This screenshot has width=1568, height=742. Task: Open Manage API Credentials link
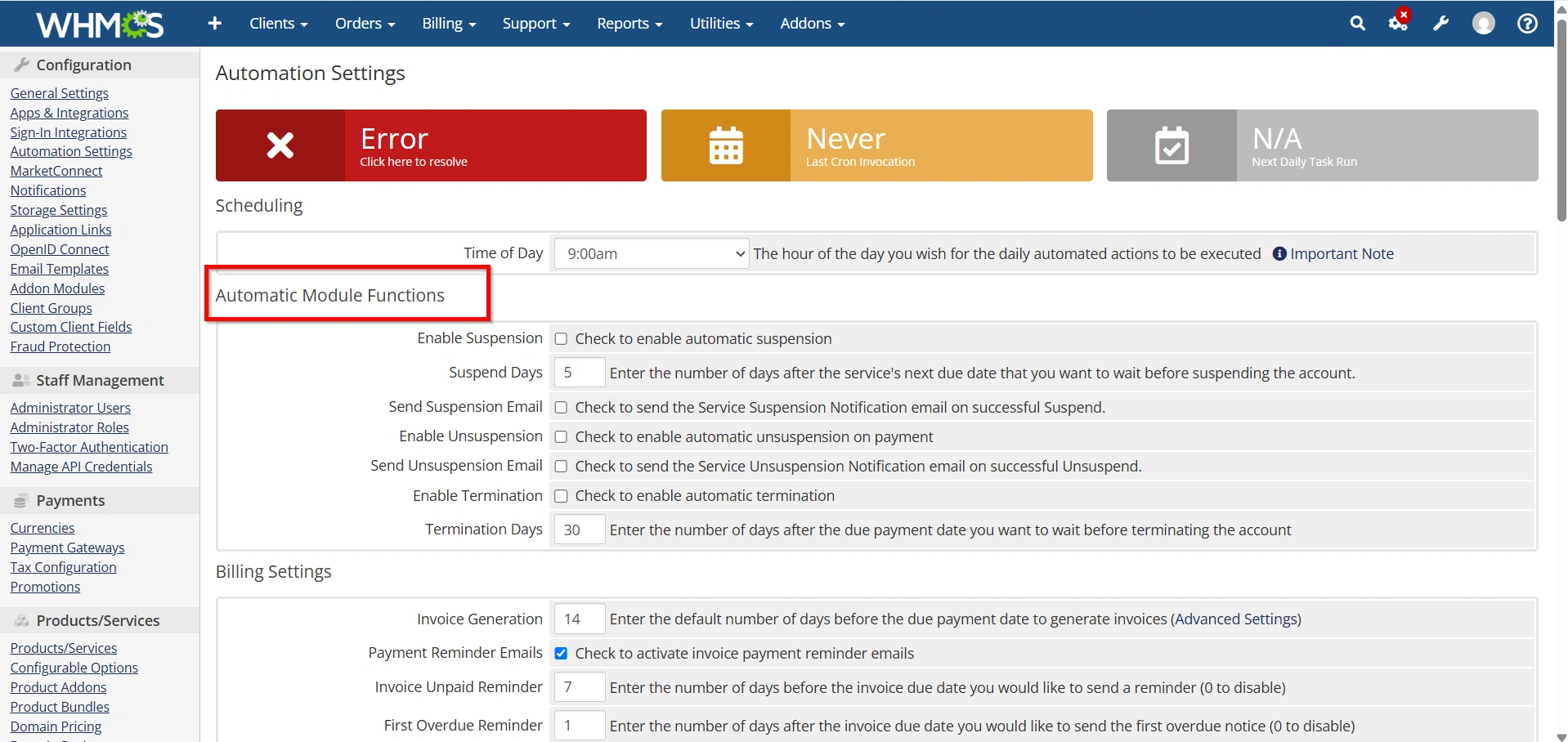point(82,467)
